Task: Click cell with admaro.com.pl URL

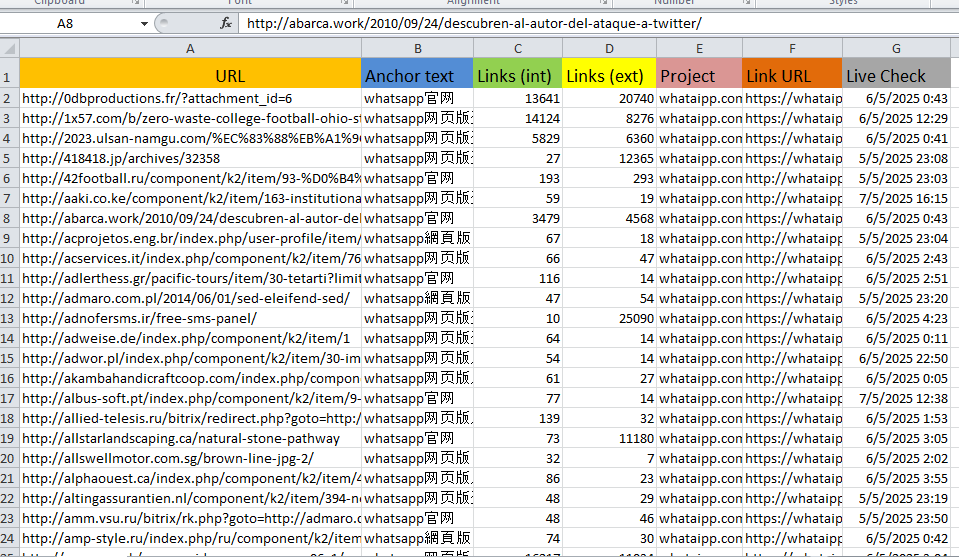Action: pos(190,298)
